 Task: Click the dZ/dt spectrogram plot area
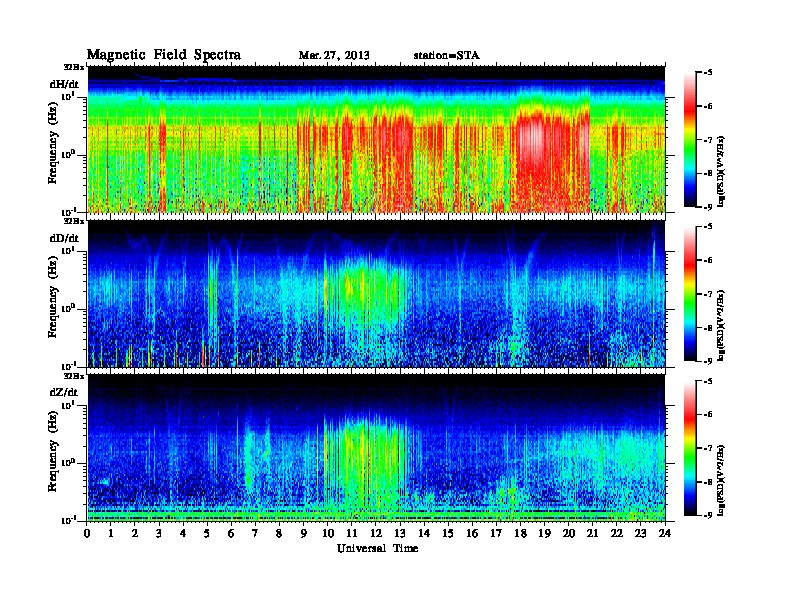[376, 448]
